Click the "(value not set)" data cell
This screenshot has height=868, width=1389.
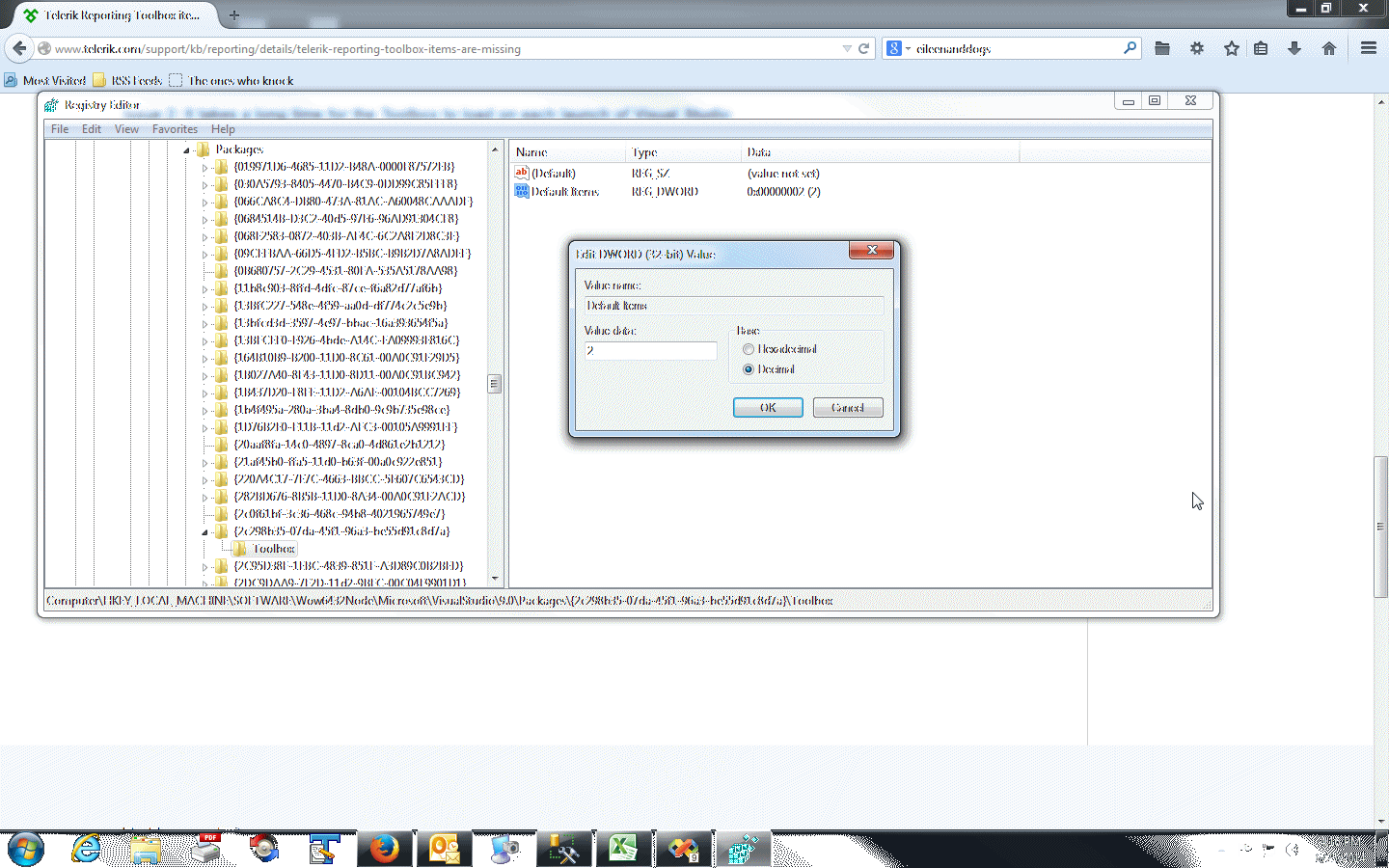783,174
